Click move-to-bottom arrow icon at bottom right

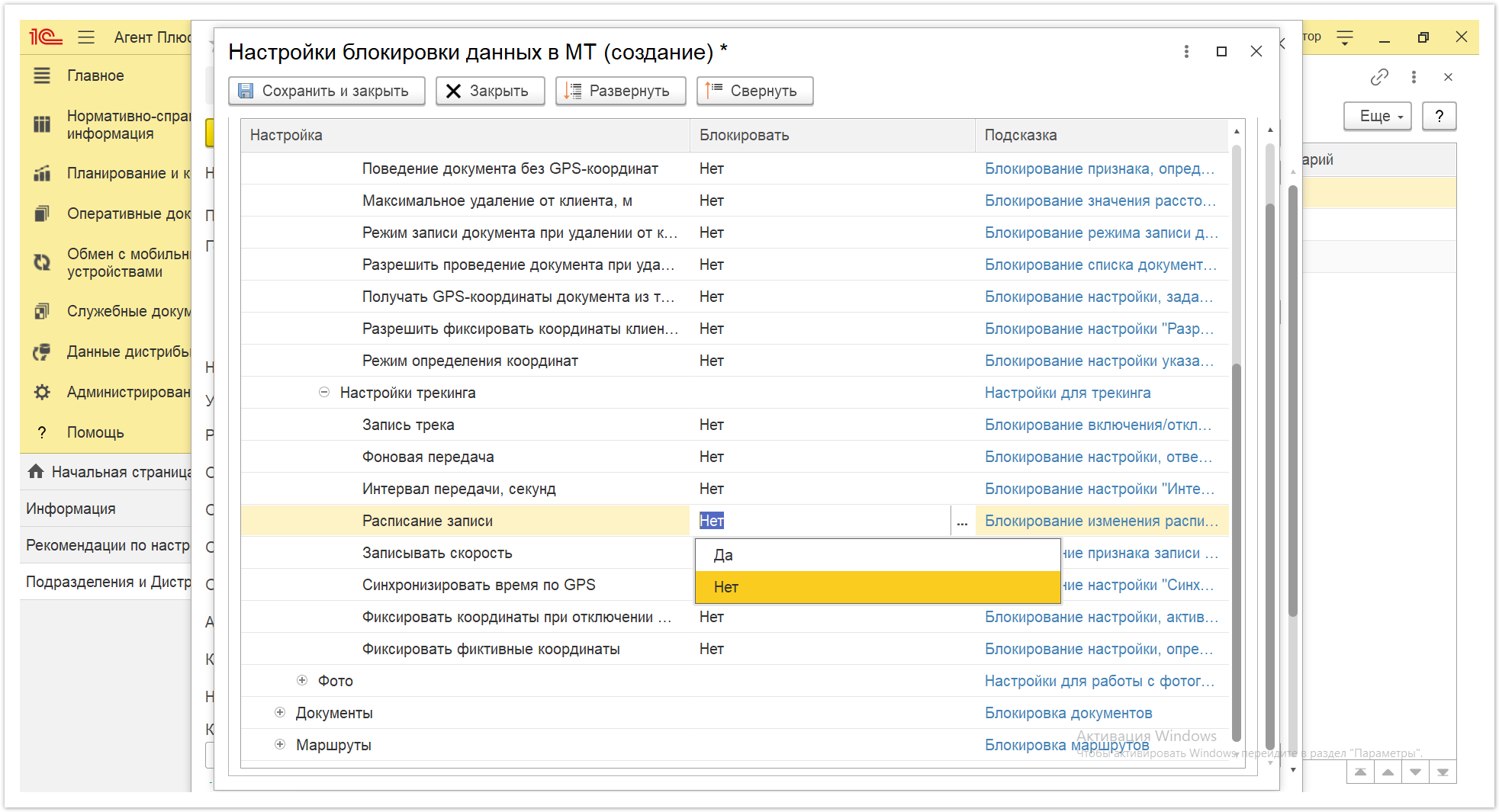pos(1443,772)
